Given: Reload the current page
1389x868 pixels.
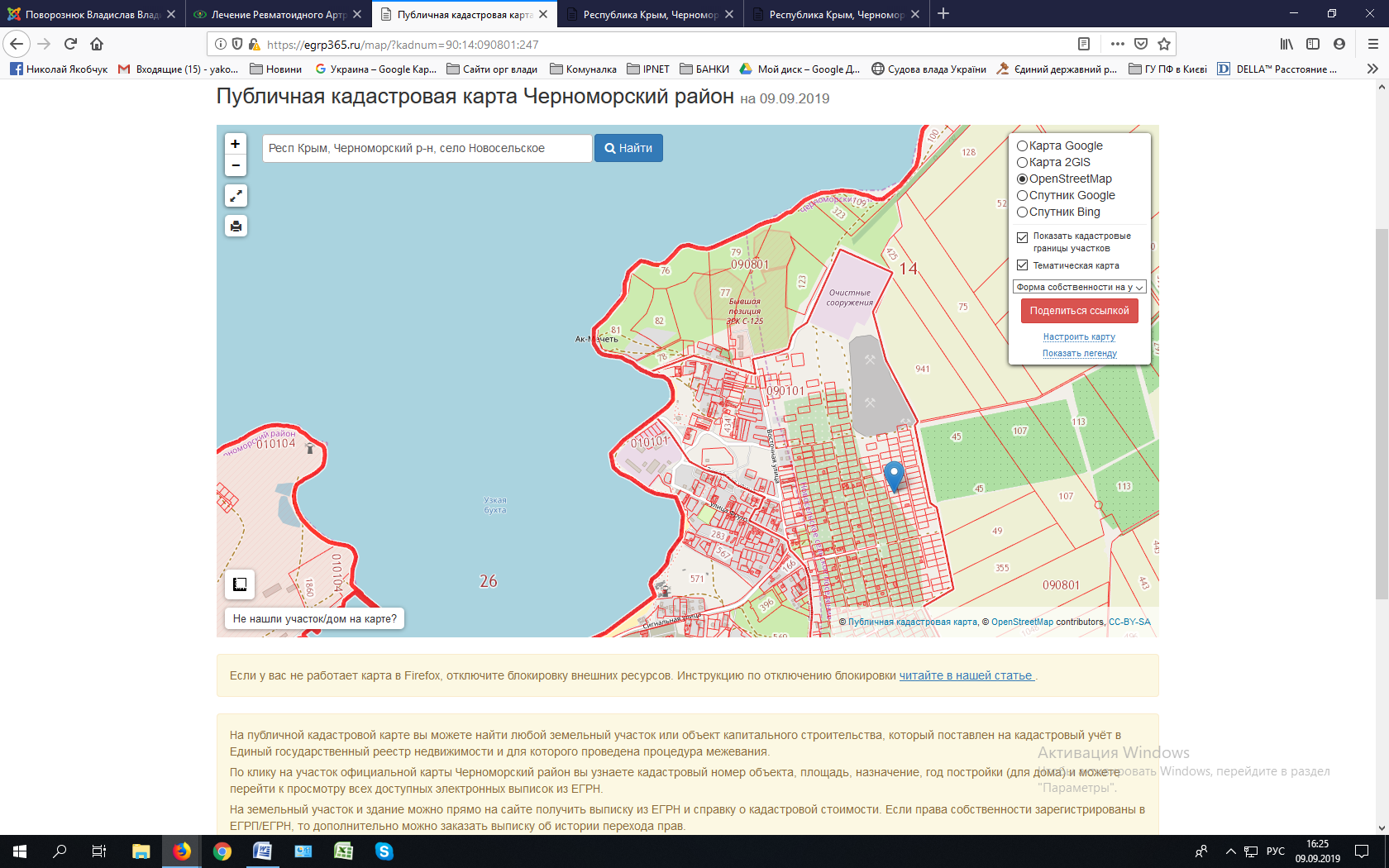Looking at the screenshot, I should [x=70, y=44].
